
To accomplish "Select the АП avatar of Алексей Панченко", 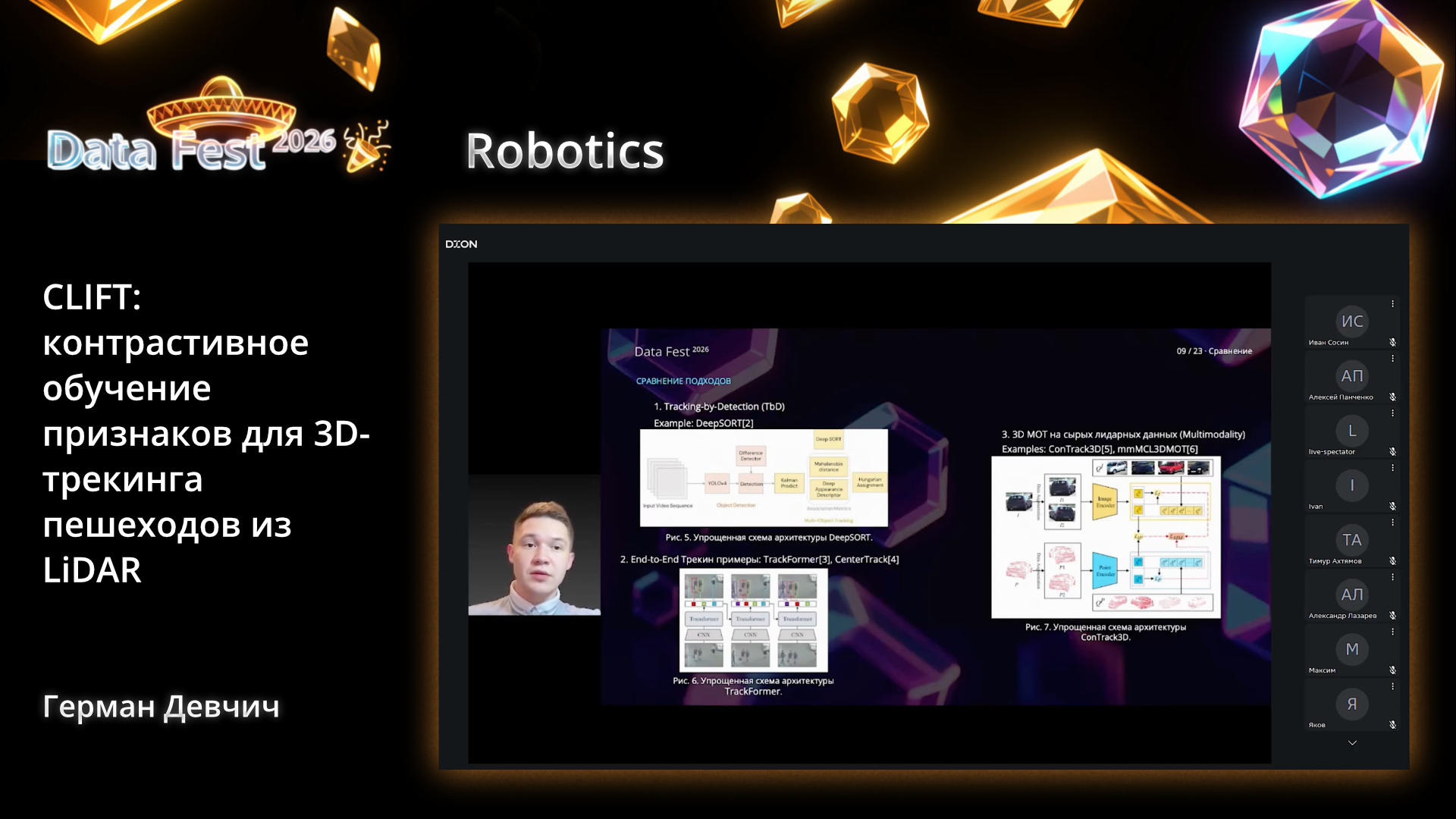I will (1352, 376).
